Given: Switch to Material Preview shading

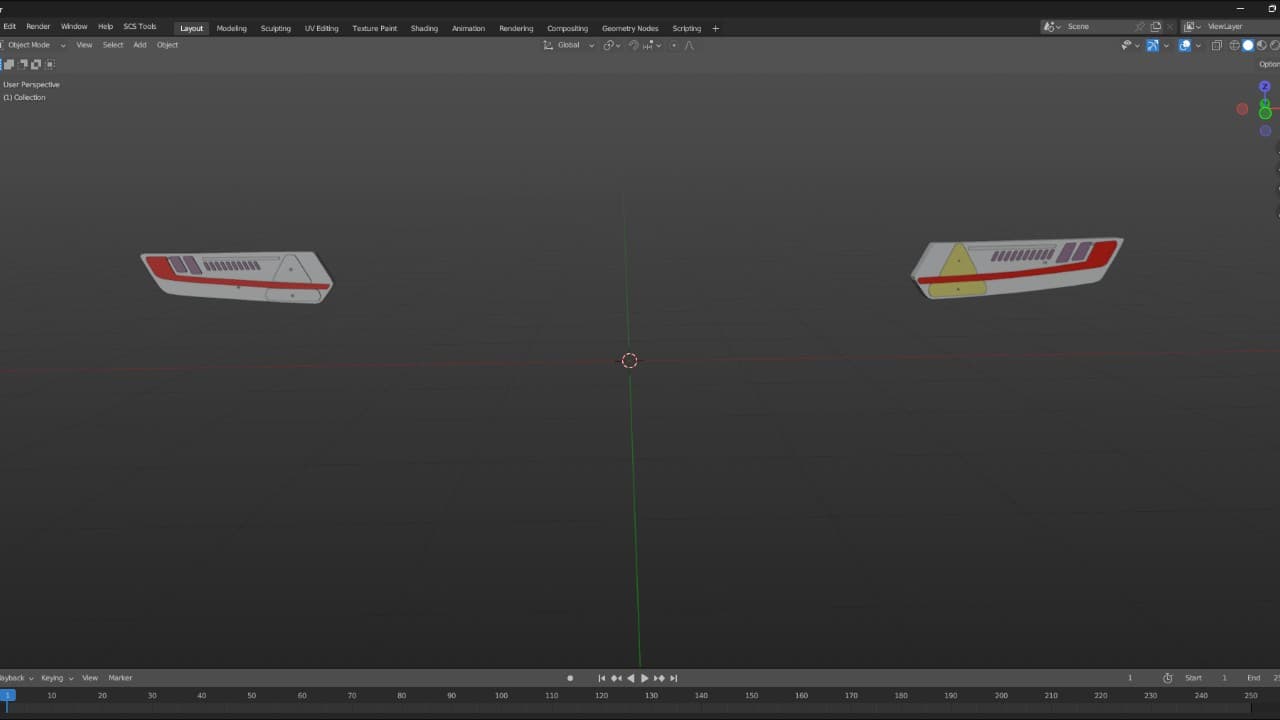Looking at the screenshot, I should 1262,45.
